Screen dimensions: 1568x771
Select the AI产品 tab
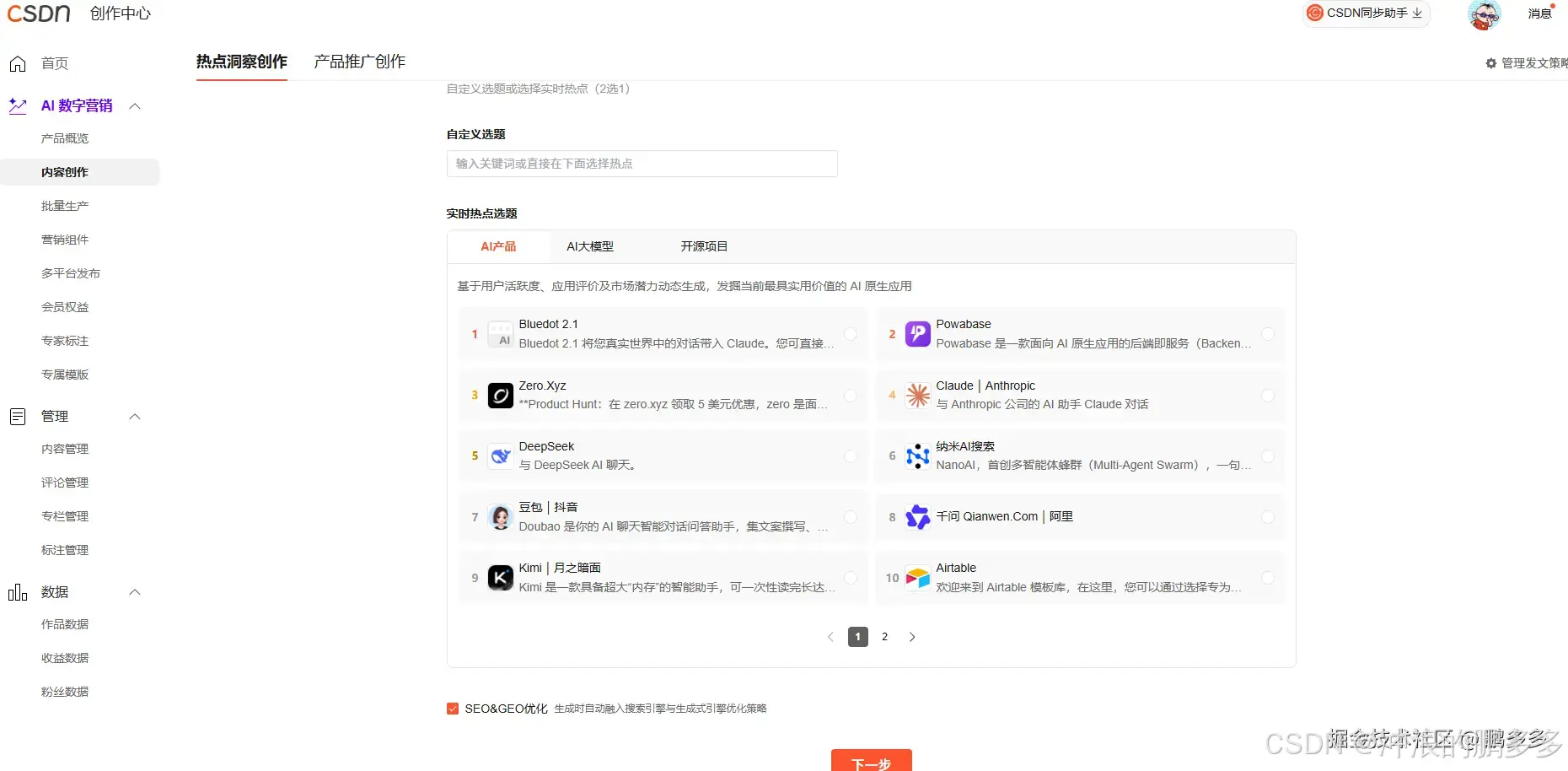point(498,246)
